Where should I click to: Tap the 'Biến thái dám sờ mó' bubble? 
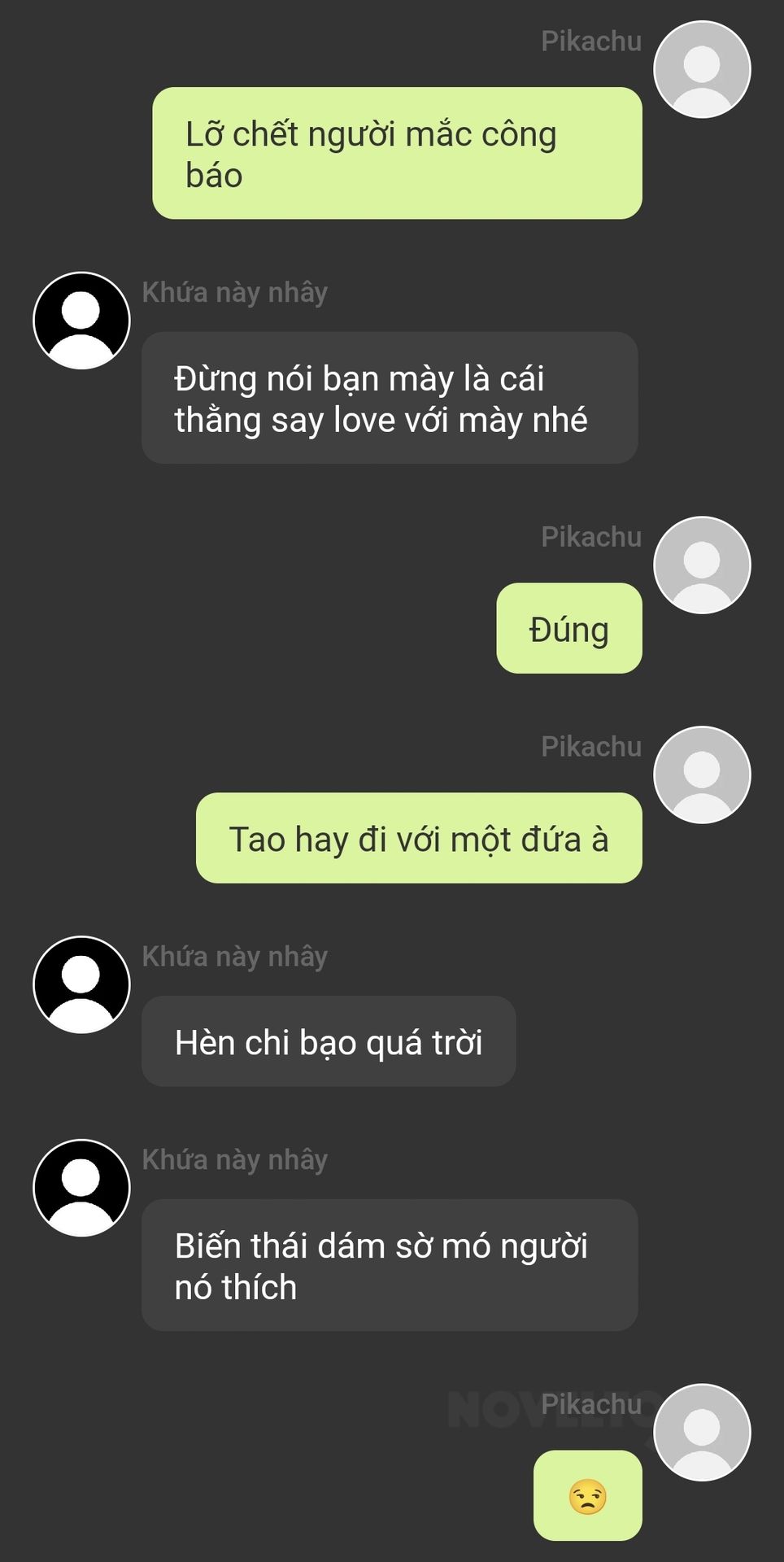tap(390, 1265)
